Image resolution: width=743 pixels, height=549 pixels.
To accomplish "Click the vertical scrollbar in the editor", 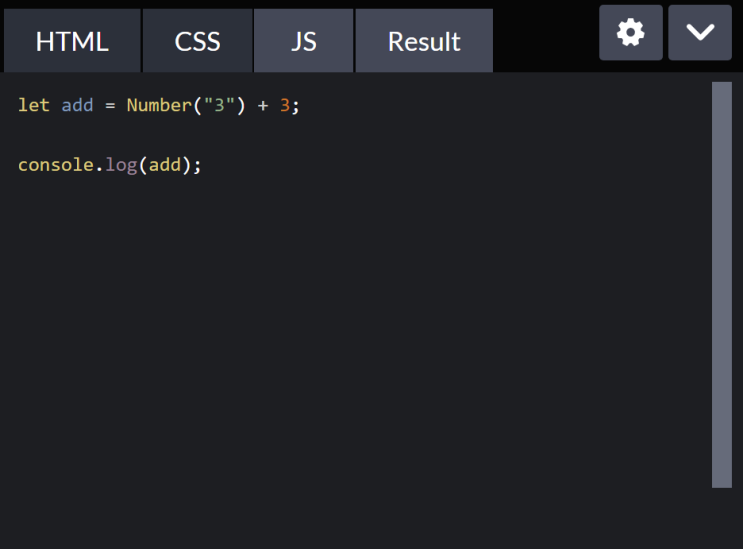I will pos(722,285).
